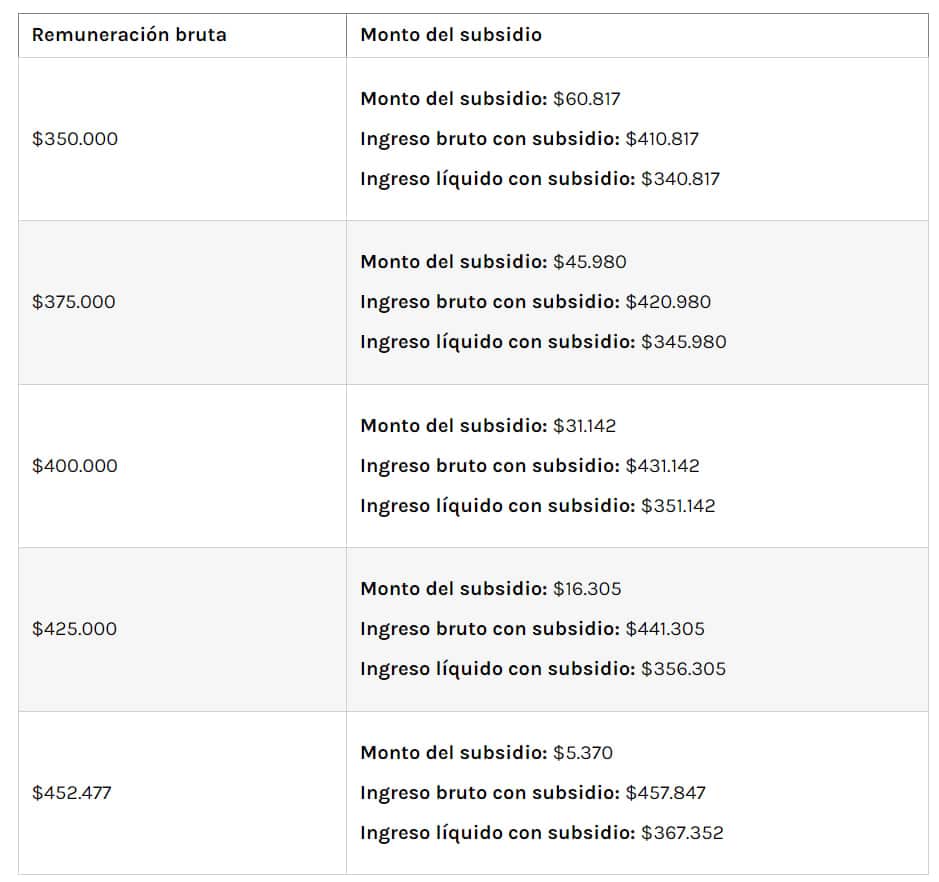The width and height of the screenshot is (939, 882).
Task: Click gross income with subsidy $410.817
Action: click(x=529, y=139)
